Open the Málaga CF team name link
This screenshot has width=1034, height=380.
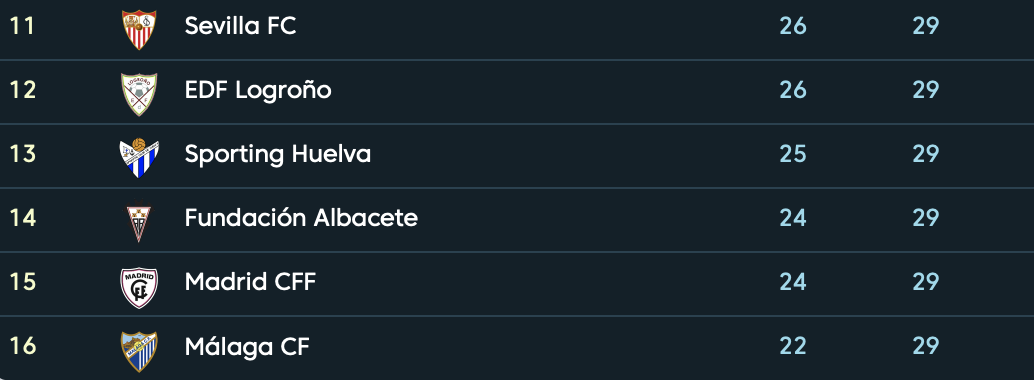[x=247, y=346]
